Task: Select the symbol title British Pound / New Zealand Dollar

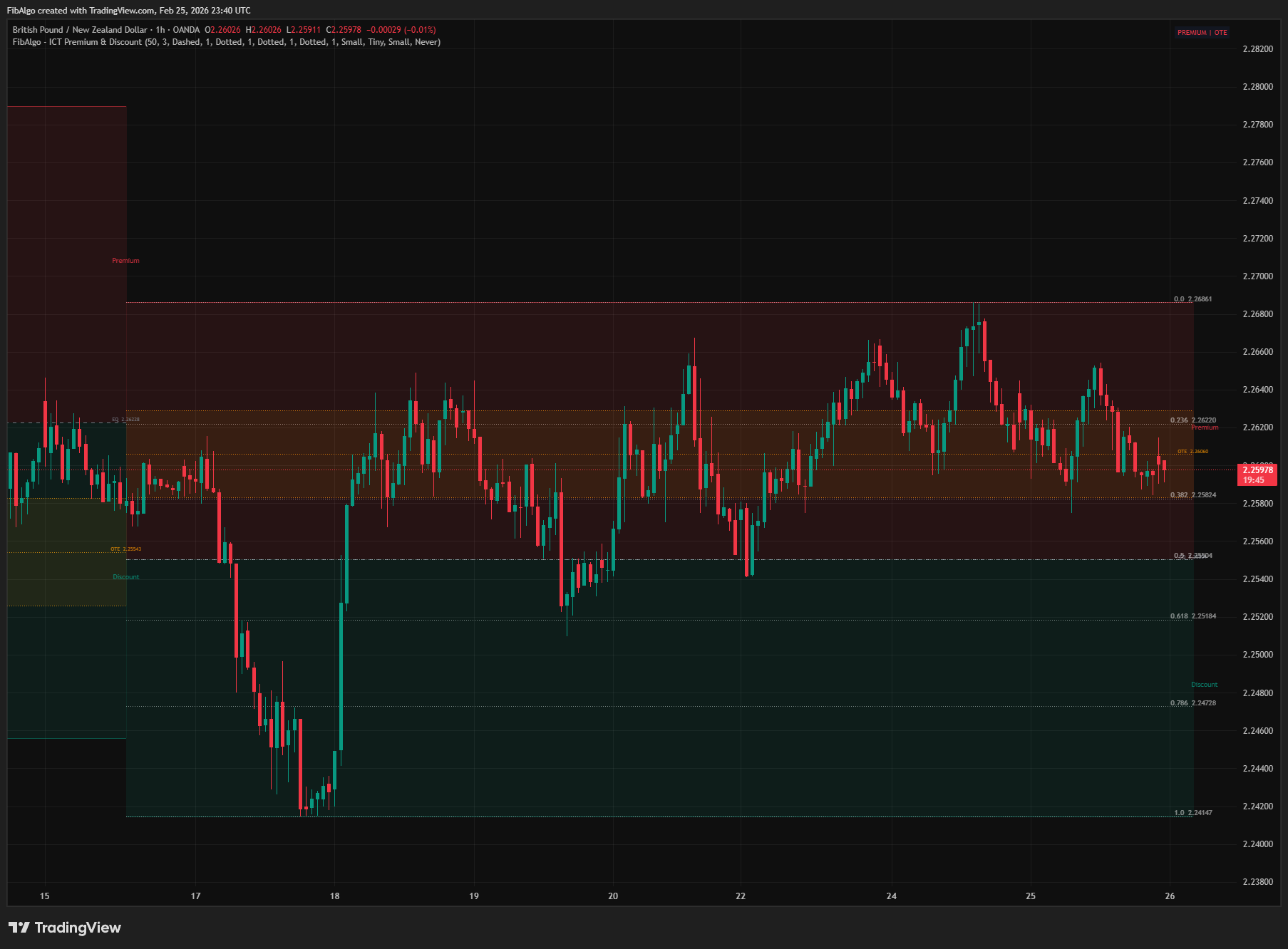Action: click(x=78, y=31)
